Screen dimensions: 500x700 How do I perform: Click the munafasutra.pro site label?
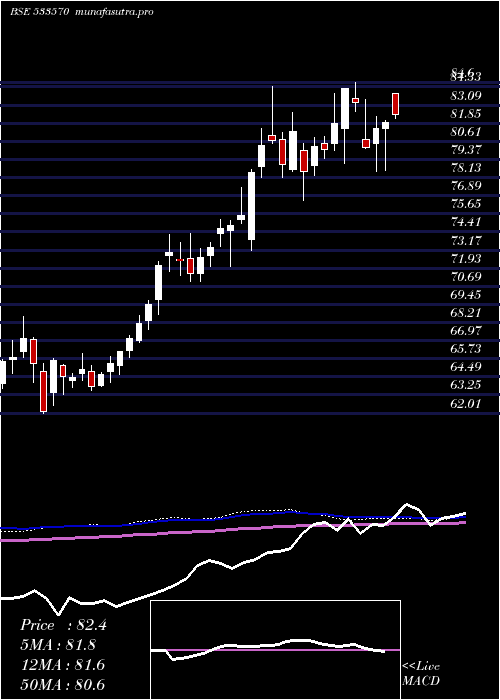tap(115, 12)
